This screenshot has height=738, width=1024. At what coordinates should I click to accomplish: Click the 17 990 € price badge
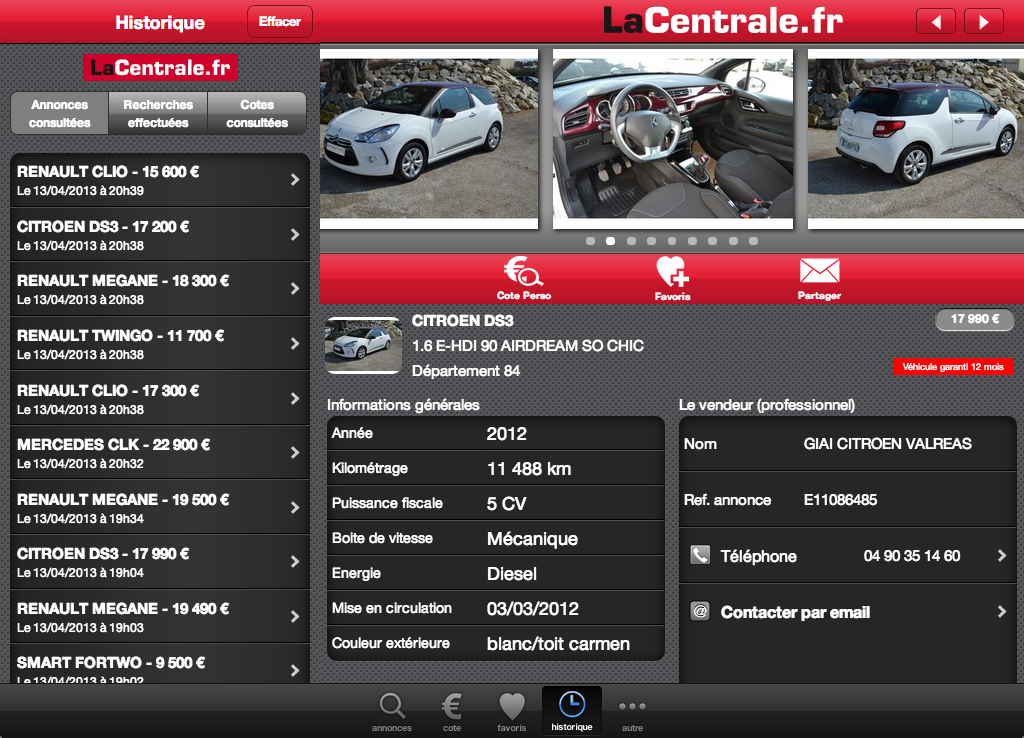click(974, 319)
